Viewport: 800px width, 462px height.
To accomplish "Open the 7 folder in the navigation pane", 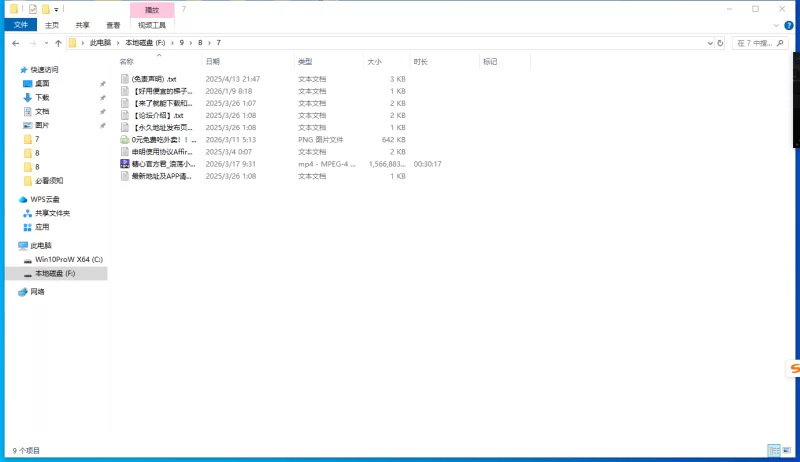I will [37, 139].
